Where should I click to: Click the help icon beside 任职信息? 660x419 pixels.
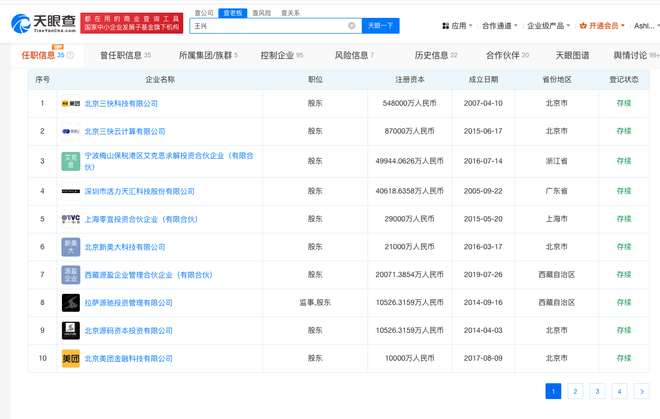pos(71,56)
